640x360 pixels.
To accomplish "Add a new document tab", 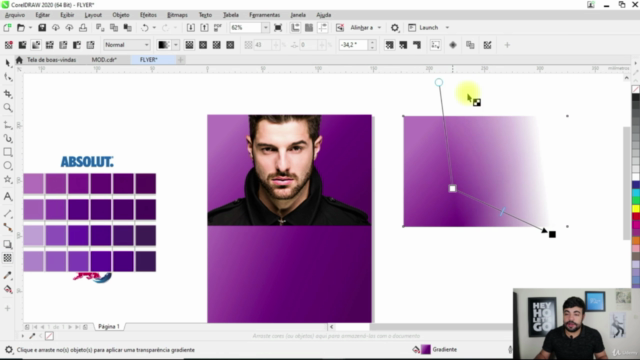I will point(180,60).
